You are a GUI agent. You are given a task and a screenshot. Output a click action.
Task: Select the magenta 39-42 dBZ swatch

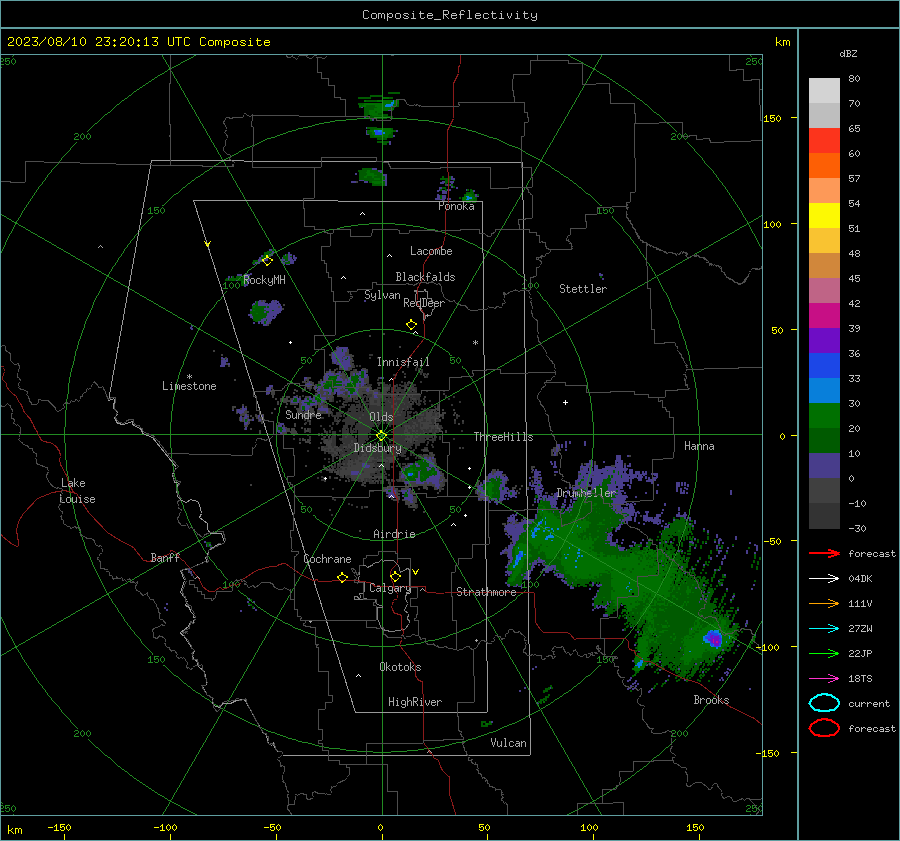click(824, 316)
